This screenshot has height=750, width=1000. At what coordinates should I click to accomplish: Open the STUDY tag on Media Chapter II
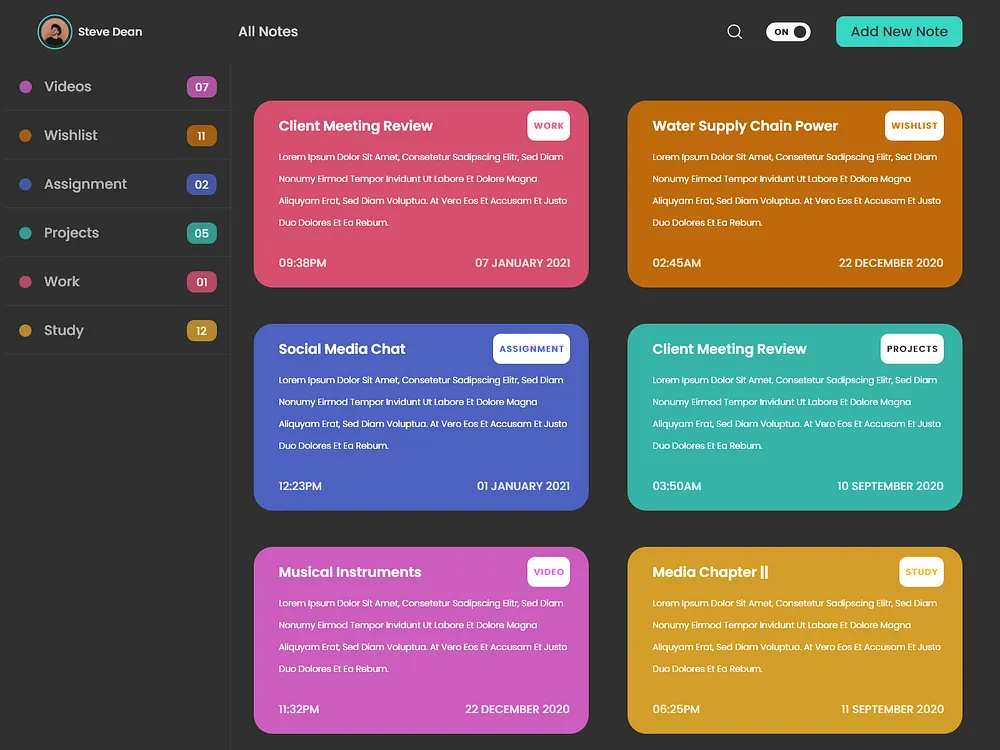pos(921,572)
